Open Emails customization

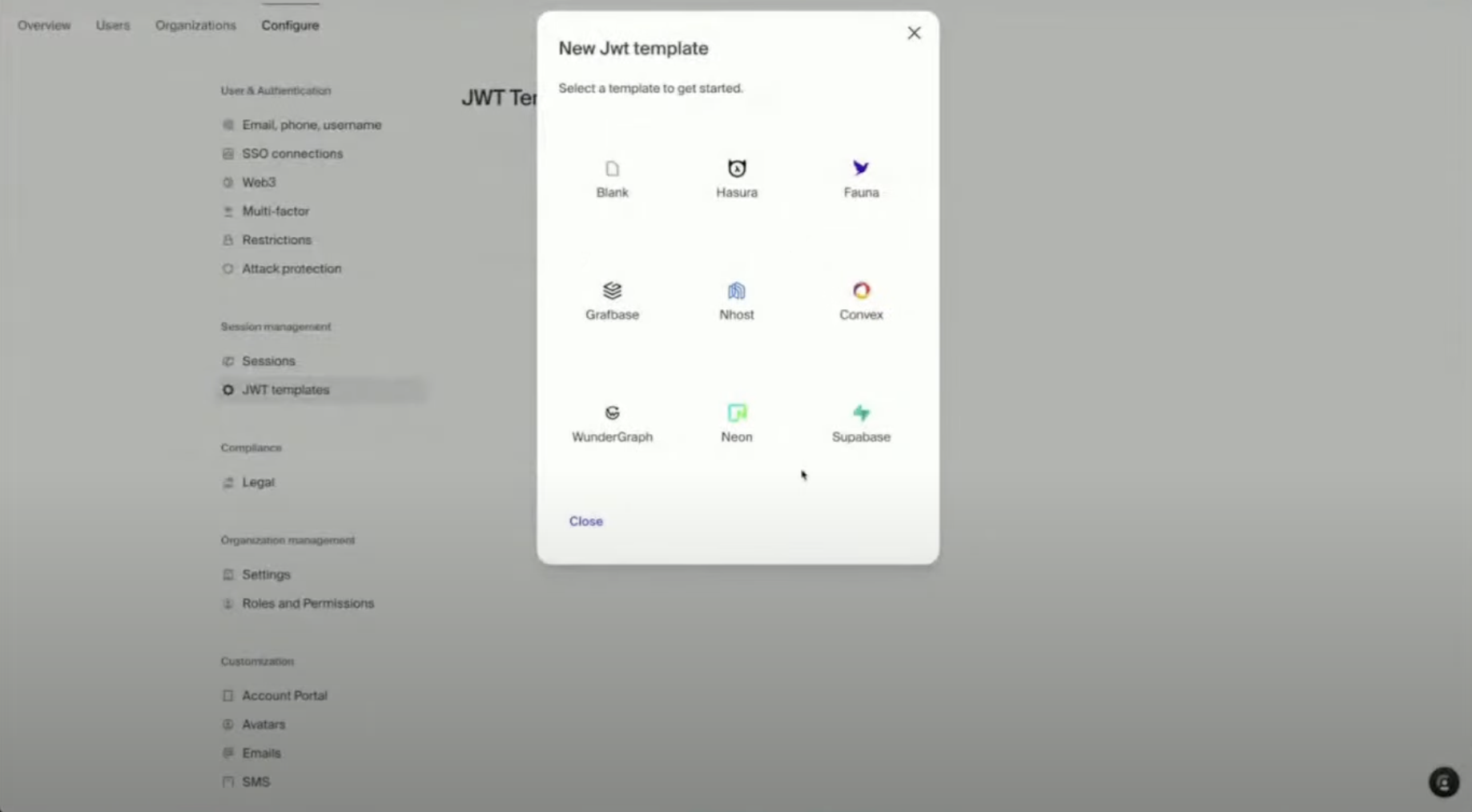261,754
